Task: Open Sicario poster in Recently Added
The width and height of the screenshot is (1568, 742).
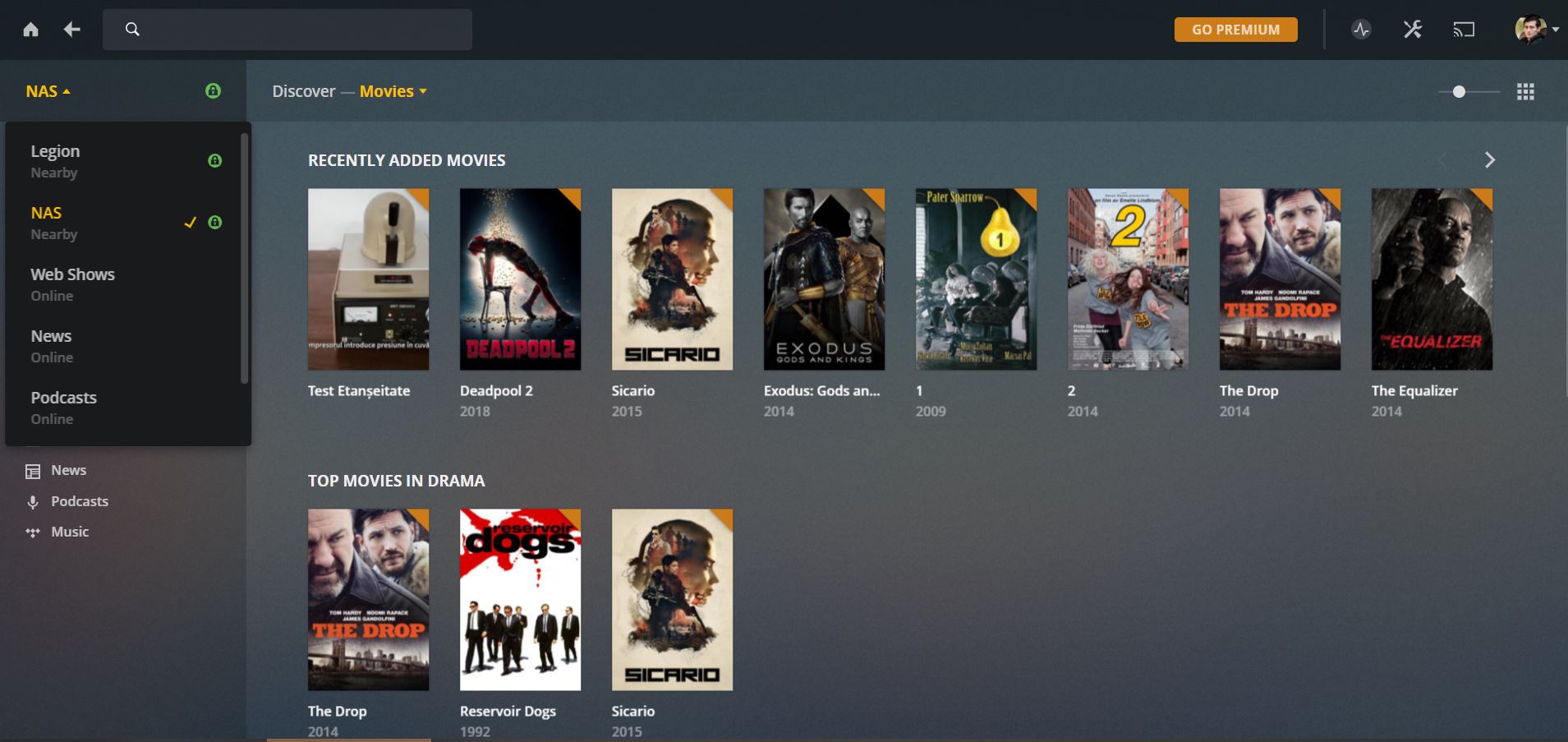Action: [672, 279]
